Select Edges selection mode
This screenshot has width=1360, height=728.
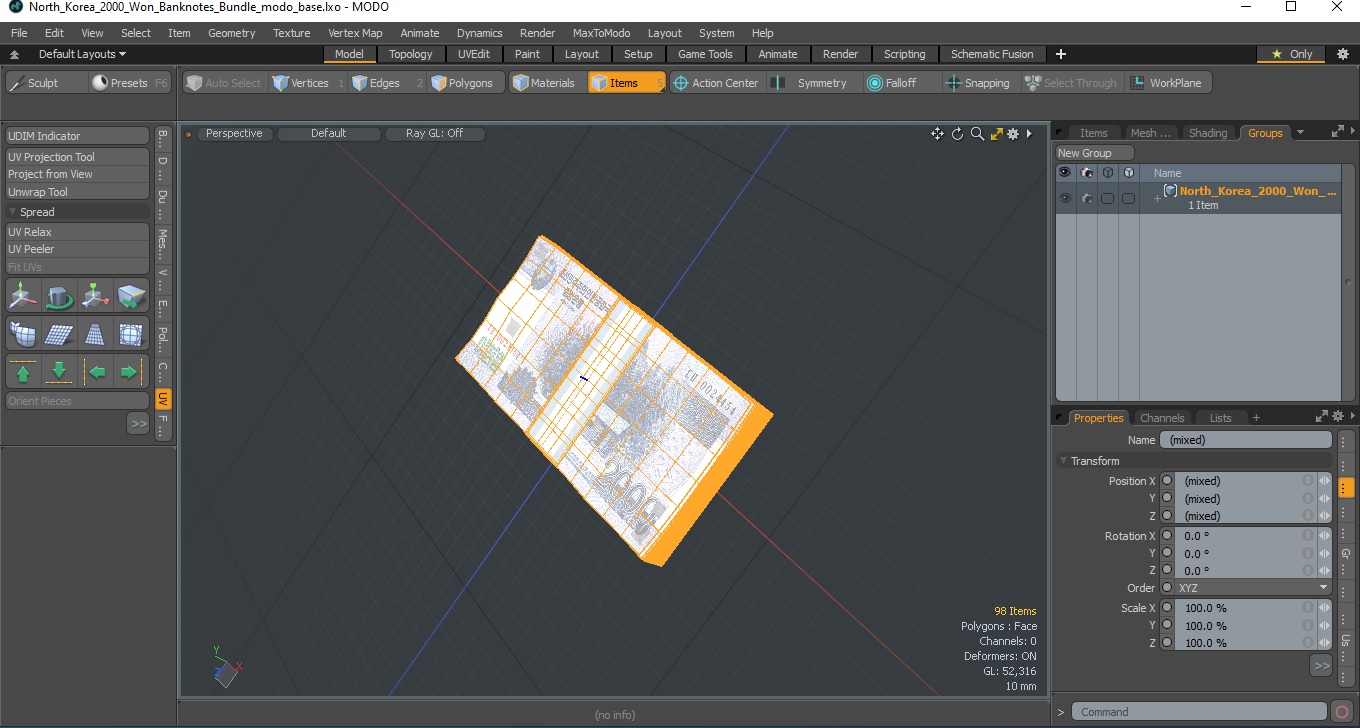coord(387,83)
